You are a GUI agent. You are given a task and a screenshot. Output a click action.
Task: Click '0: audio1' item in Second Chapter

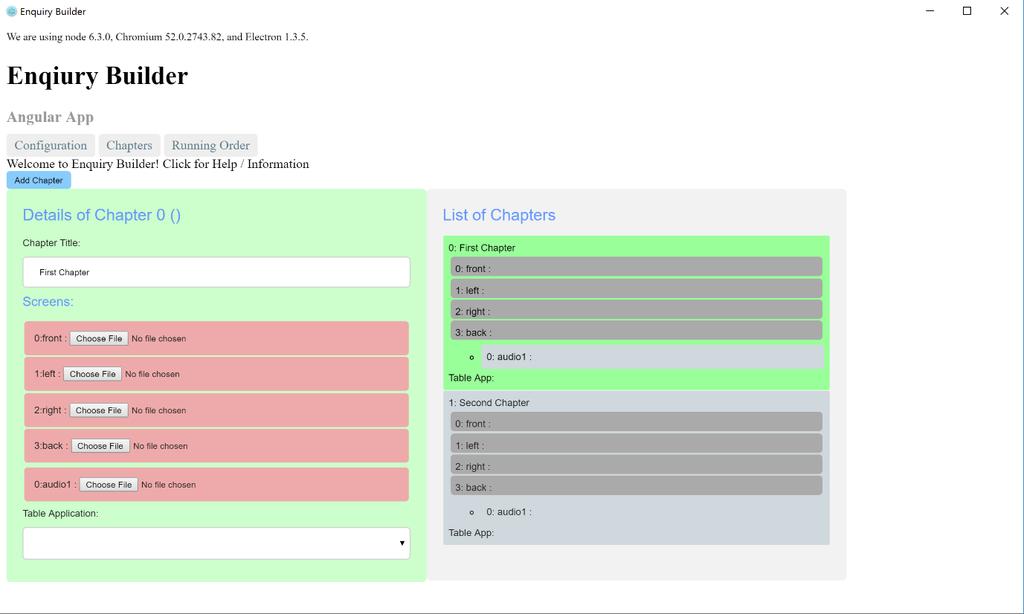652,511
